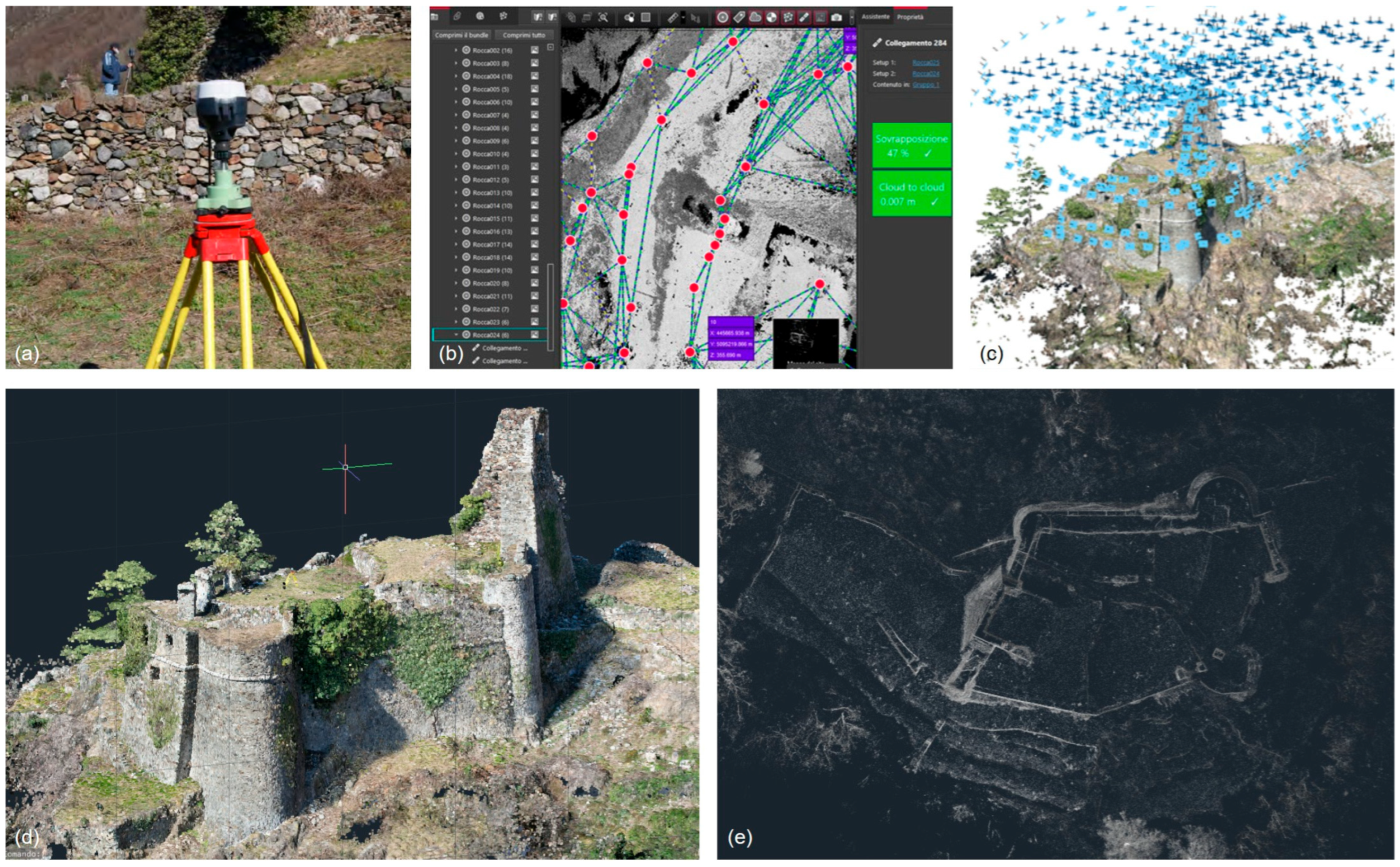The image size is (1400, 867).
Task: Open the Rocca024 link under Setup 2
Action: tap(925, 73)
